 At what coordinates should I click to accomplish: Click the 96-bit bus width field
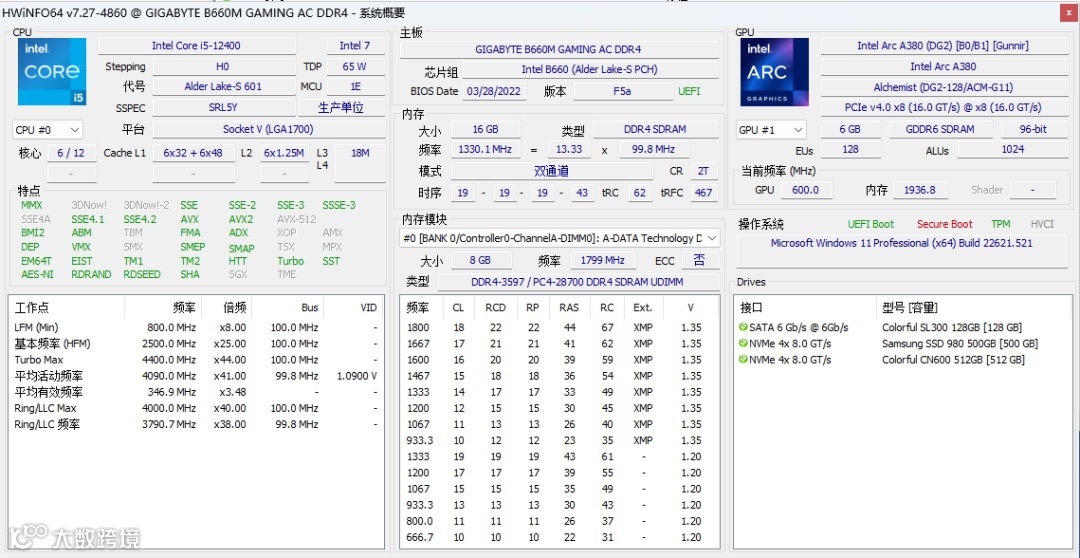[1032, 130]
